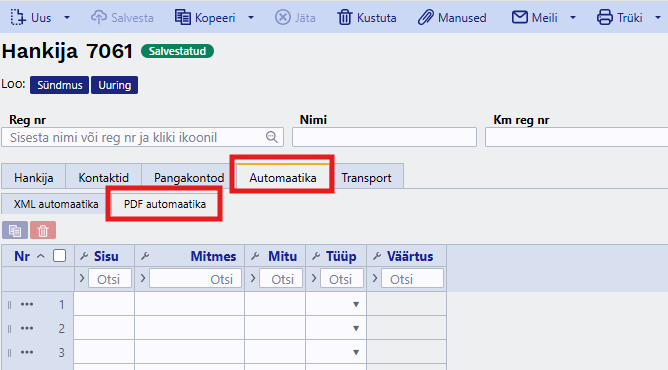Click the wrench icon beside Mitmes
Image resolution: width=668 pixels, height=370 pixels.
pos(145,256)
